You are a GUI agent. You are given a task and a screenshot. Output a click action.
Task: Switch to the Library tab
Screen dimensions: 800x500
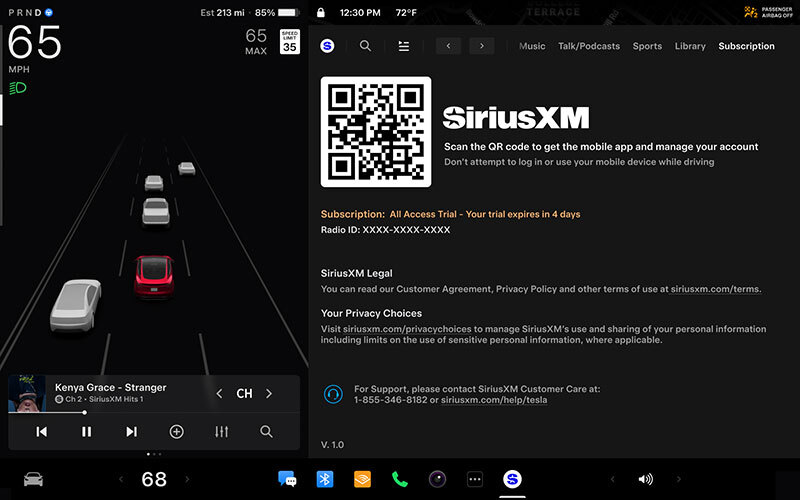click(690, 46)
